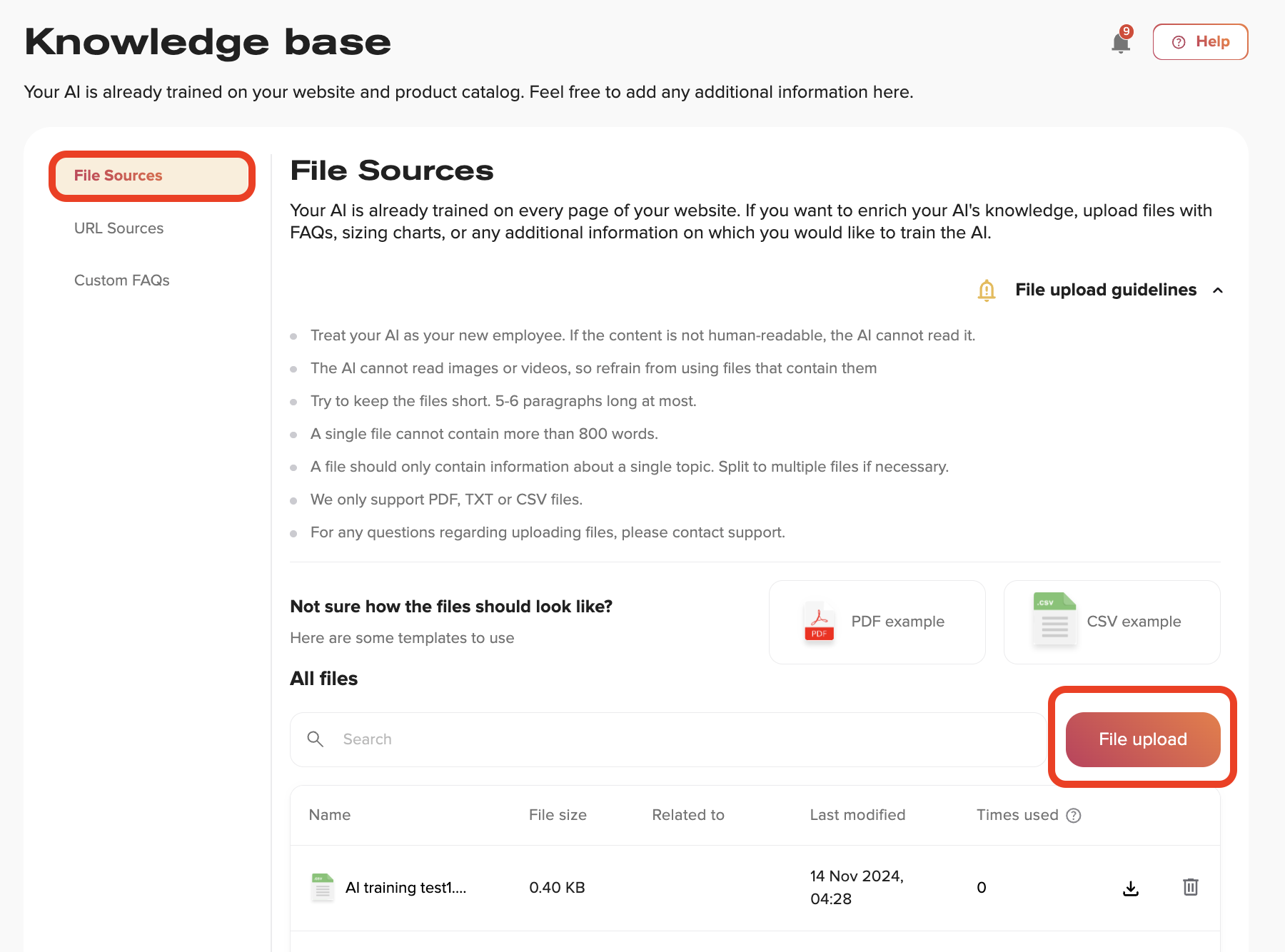Image resolution: width=1285 pixels, height=952 pixels.
Task: Click the AI training test1 file name
Action: 405,888
